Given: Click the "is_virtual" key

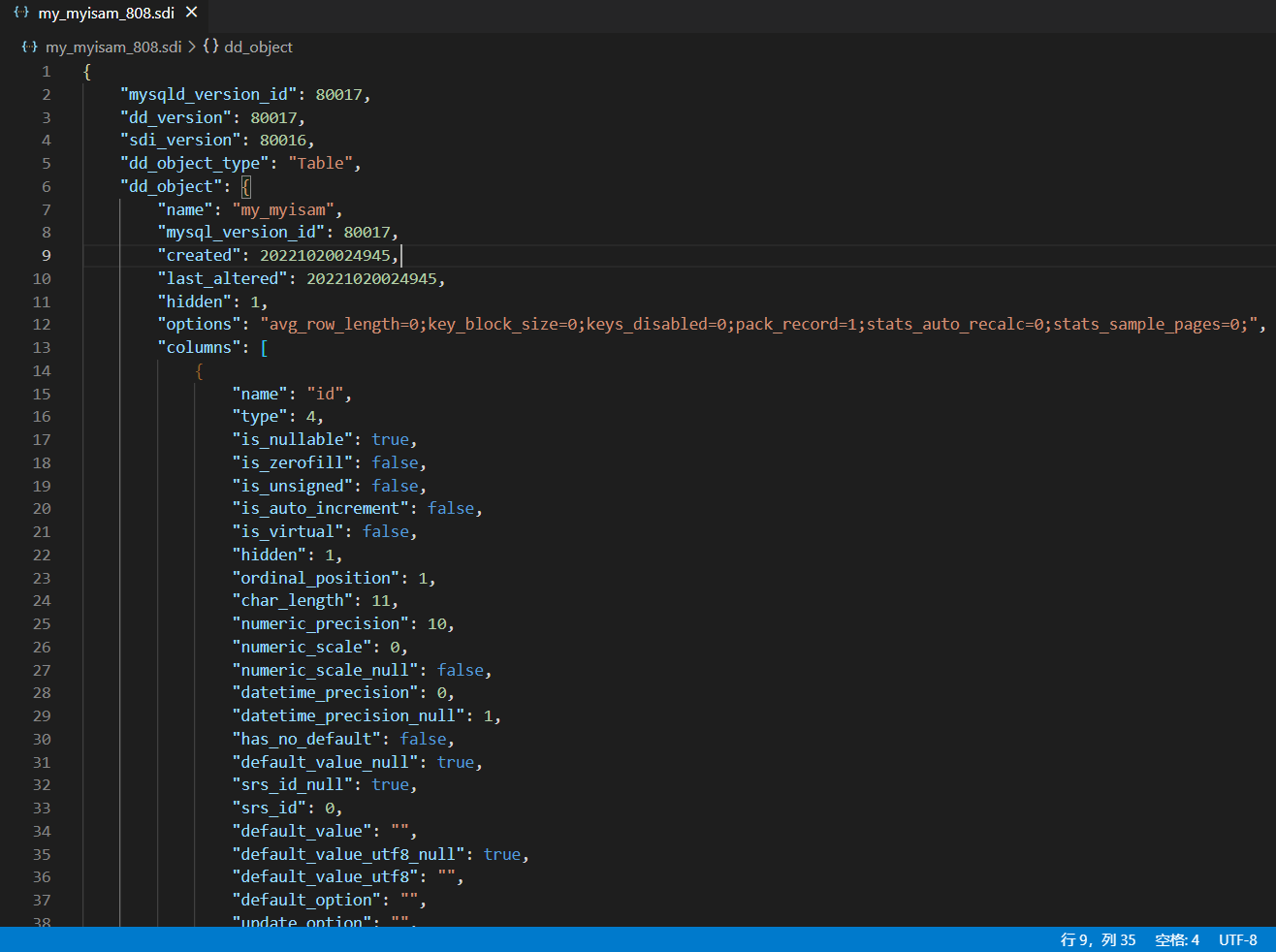Looking at the screenshot, I should point(288,532).
